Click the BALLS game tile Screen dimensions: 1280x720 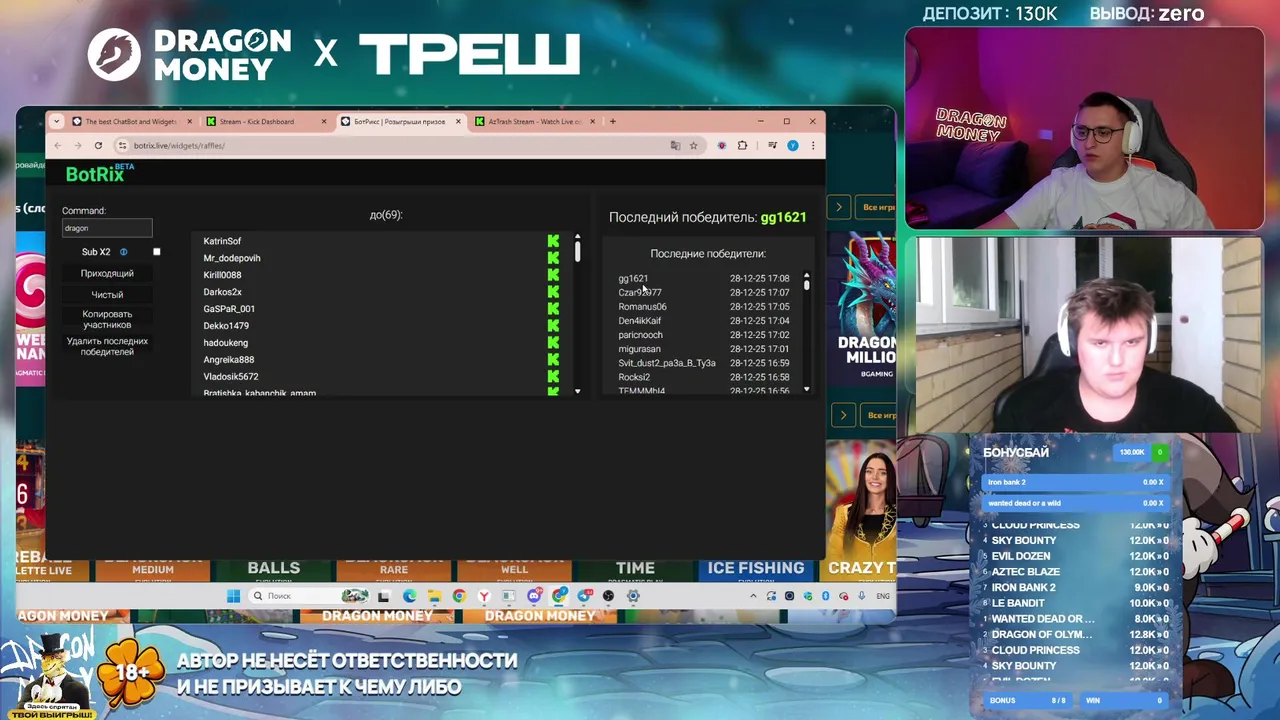pos(274,569)
